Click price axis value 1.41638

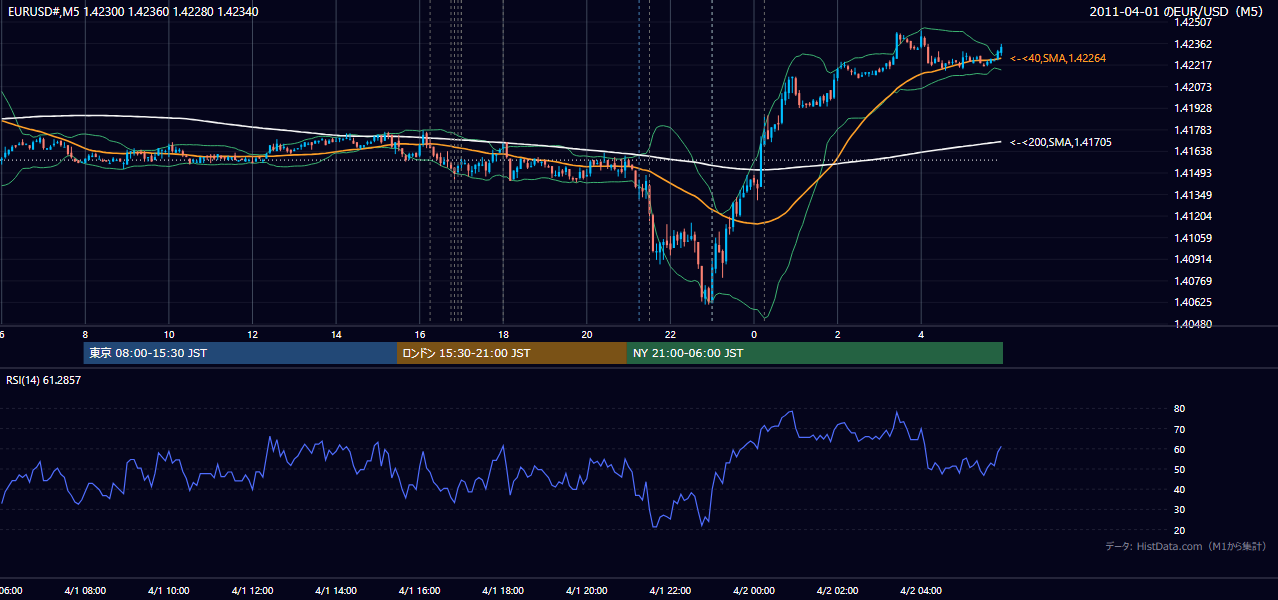1193,152
